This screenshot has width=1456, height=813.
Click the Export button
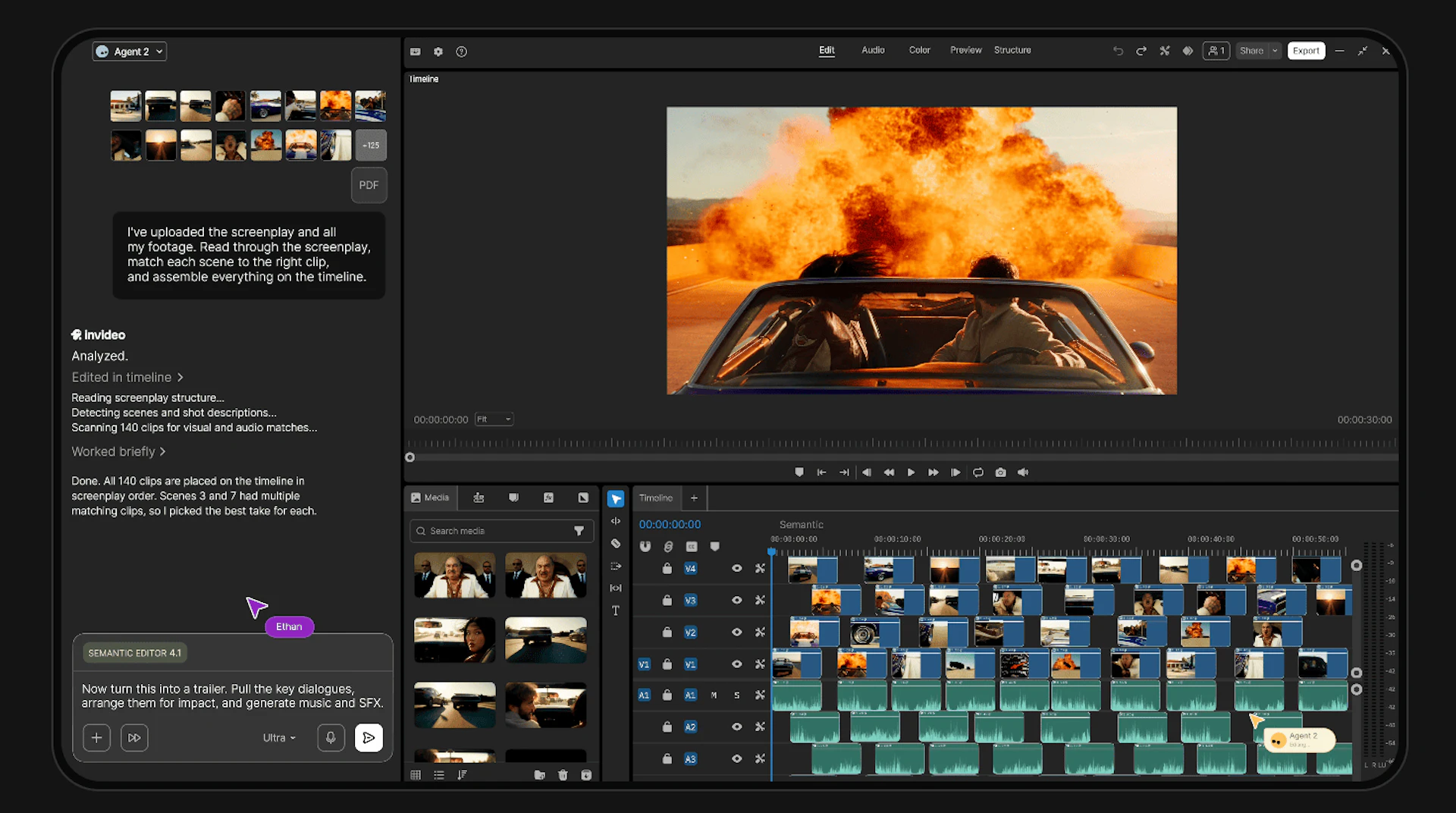[x=1306, y=51]
